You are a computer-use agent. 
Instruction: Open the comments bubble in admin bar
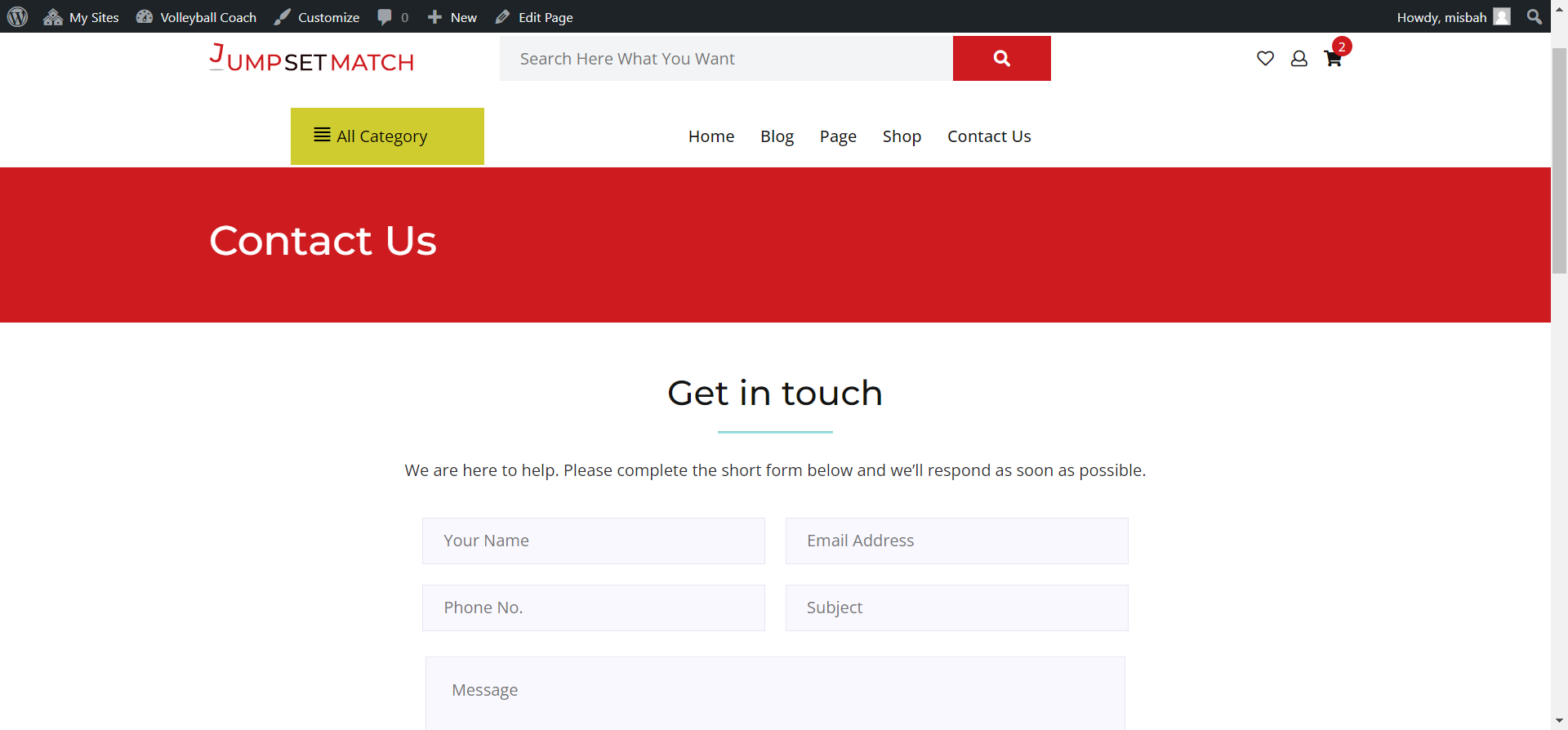click(x=393, y=17)
